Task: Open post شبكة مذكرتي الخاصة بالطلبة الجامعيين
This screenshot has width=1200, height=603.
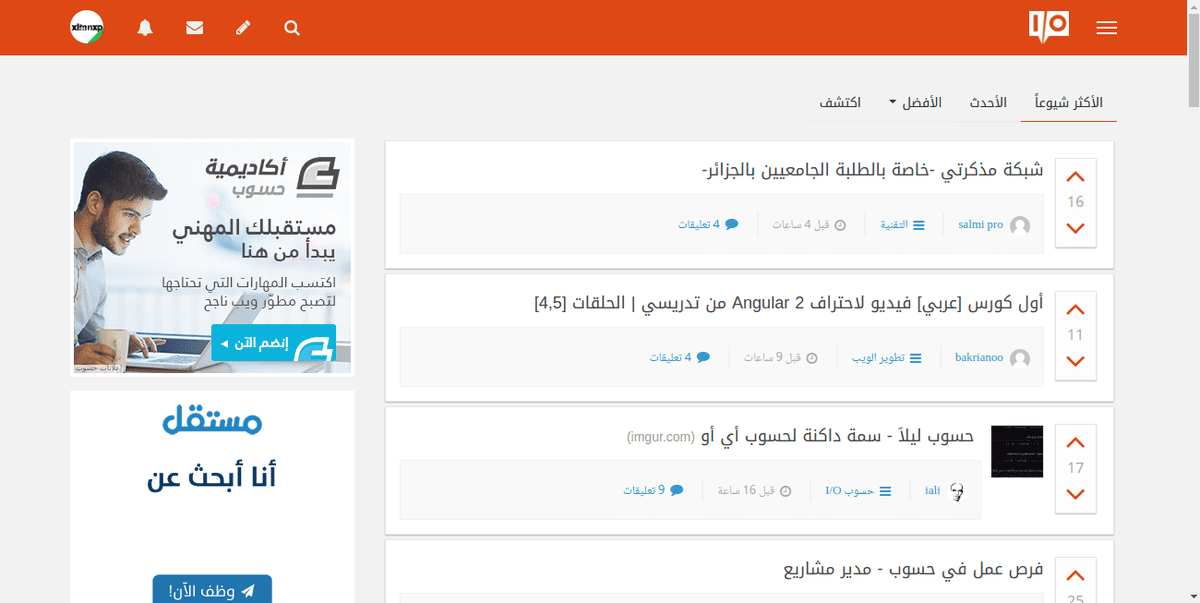Action: coord(873,170)
